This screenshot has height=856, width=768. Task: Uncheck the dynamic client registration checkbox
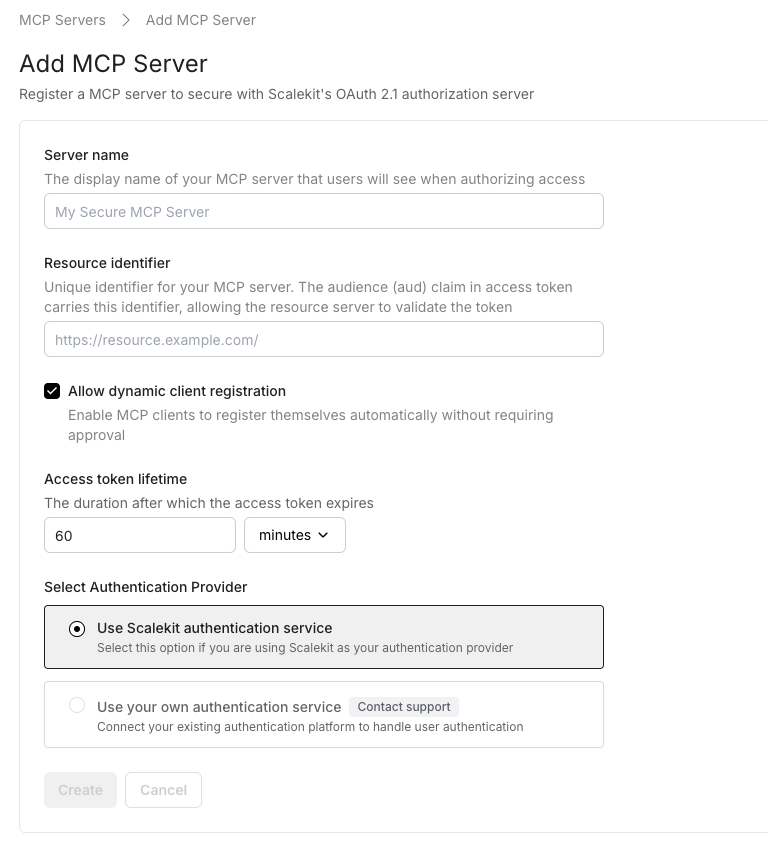(x=52, y=391)
